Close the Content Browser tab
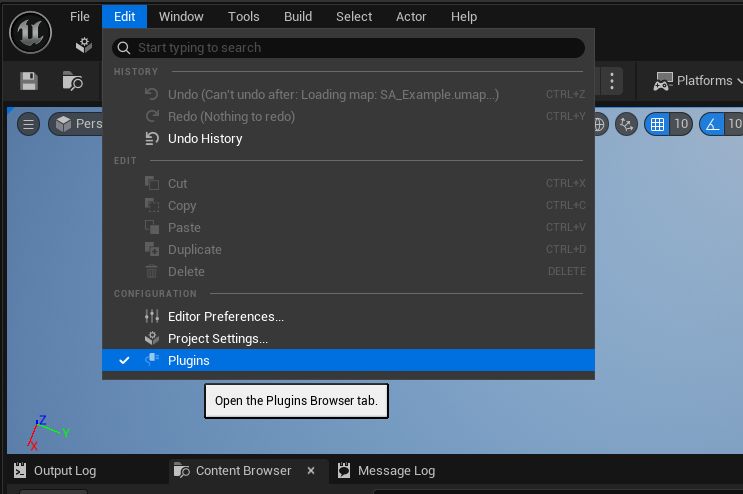The image size is (743, 494). click(311, 470)
